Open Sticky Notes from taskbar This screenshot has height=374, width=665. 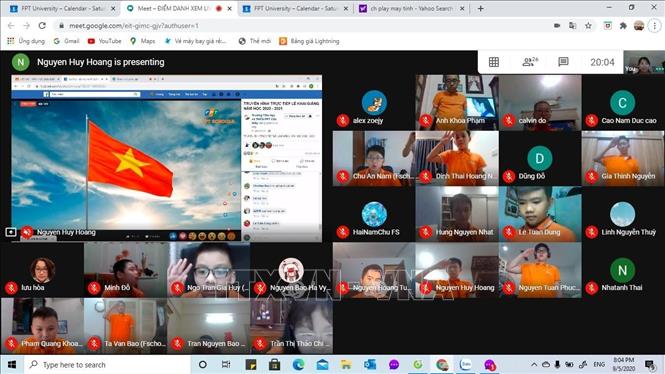coord(251,365)
